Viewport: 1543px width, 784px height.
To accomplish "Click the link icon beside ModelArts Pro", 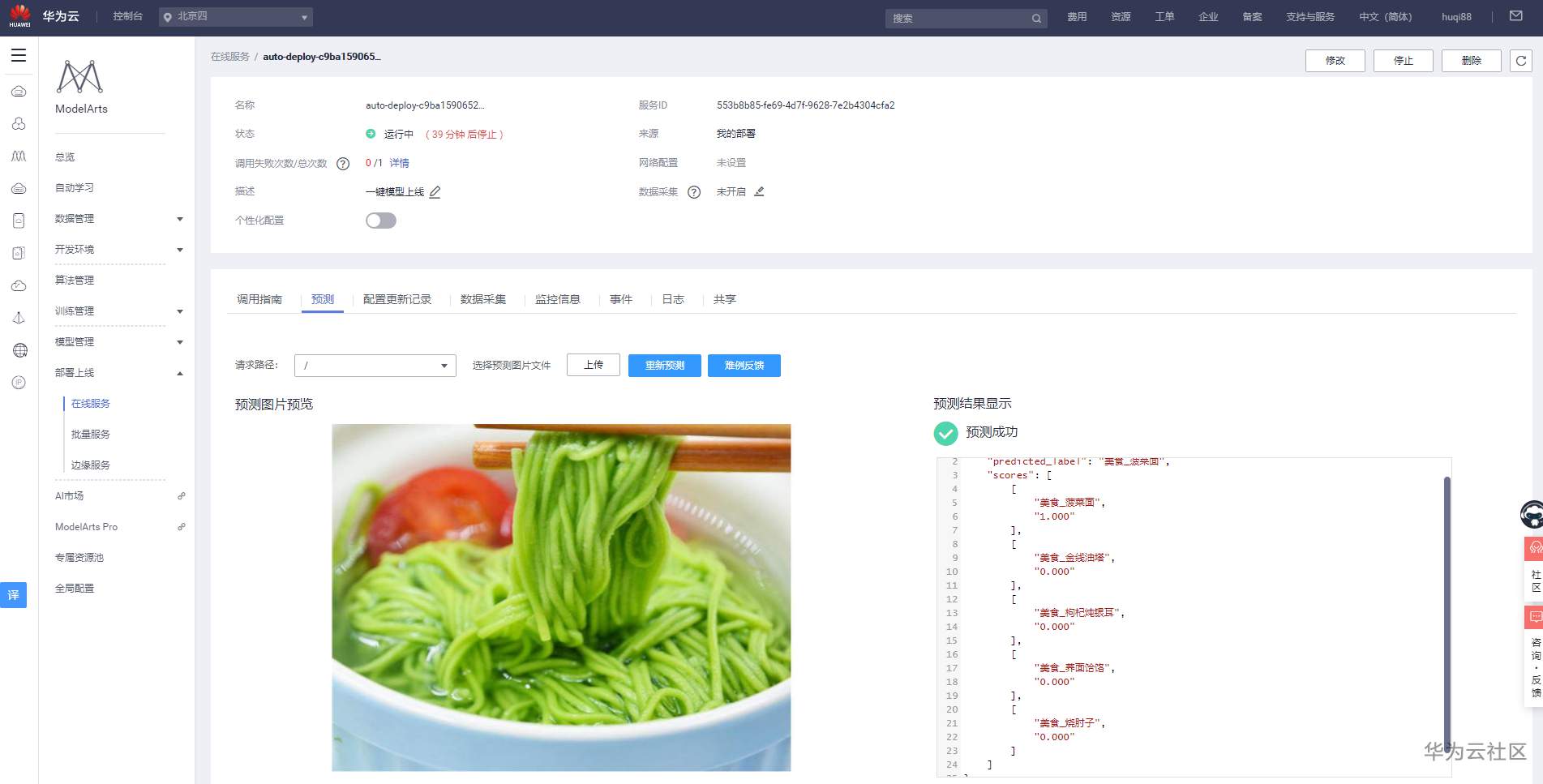I will point(182,527).
